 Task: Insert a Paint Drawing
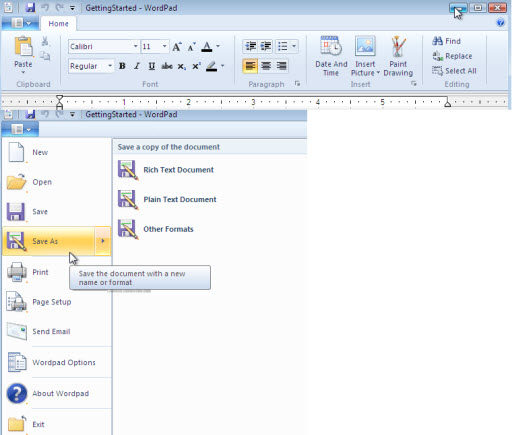398,56
